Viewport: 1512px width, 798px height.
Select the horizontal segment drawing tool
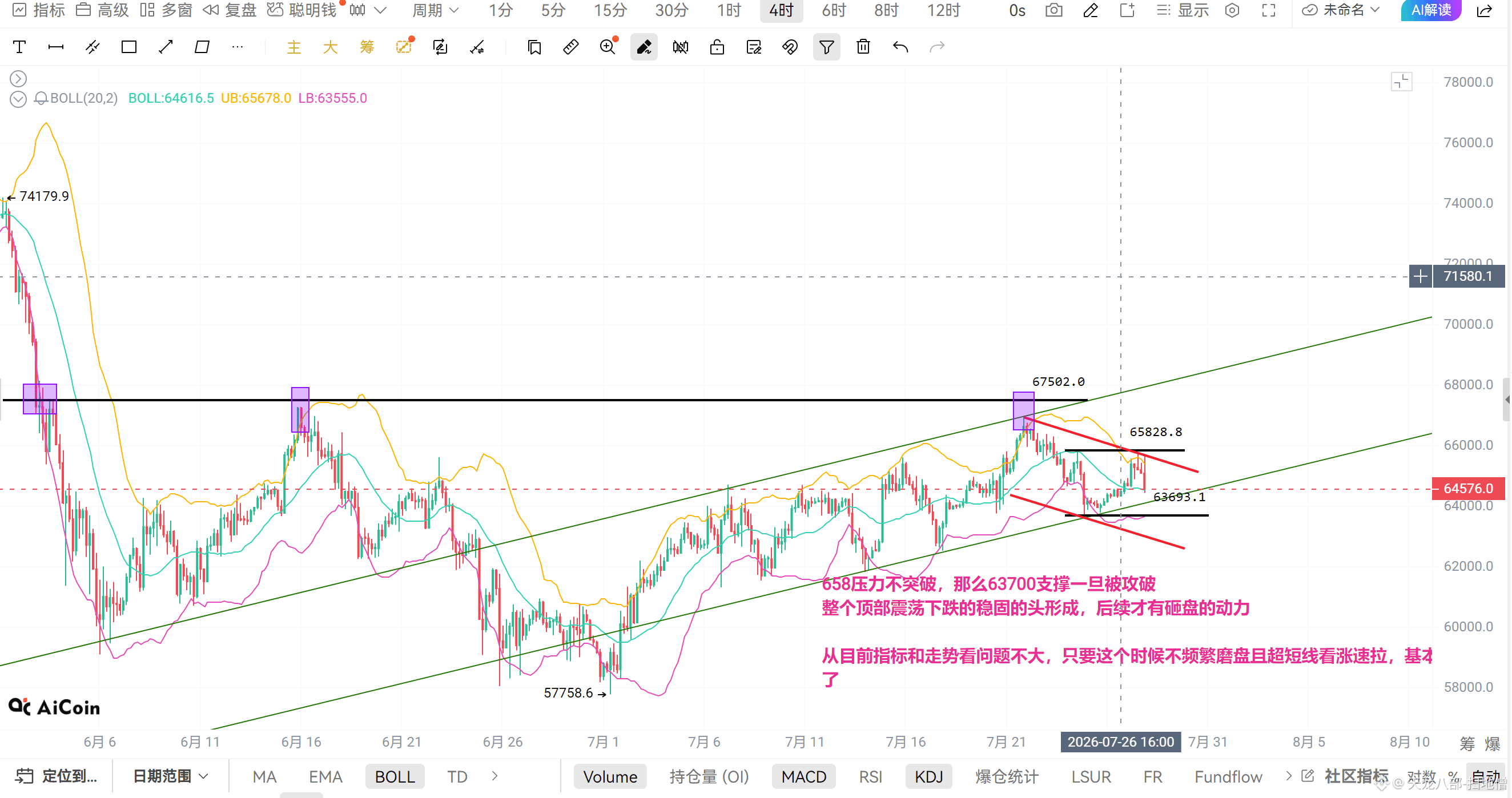pyautogui.click(x=56, y=47)
